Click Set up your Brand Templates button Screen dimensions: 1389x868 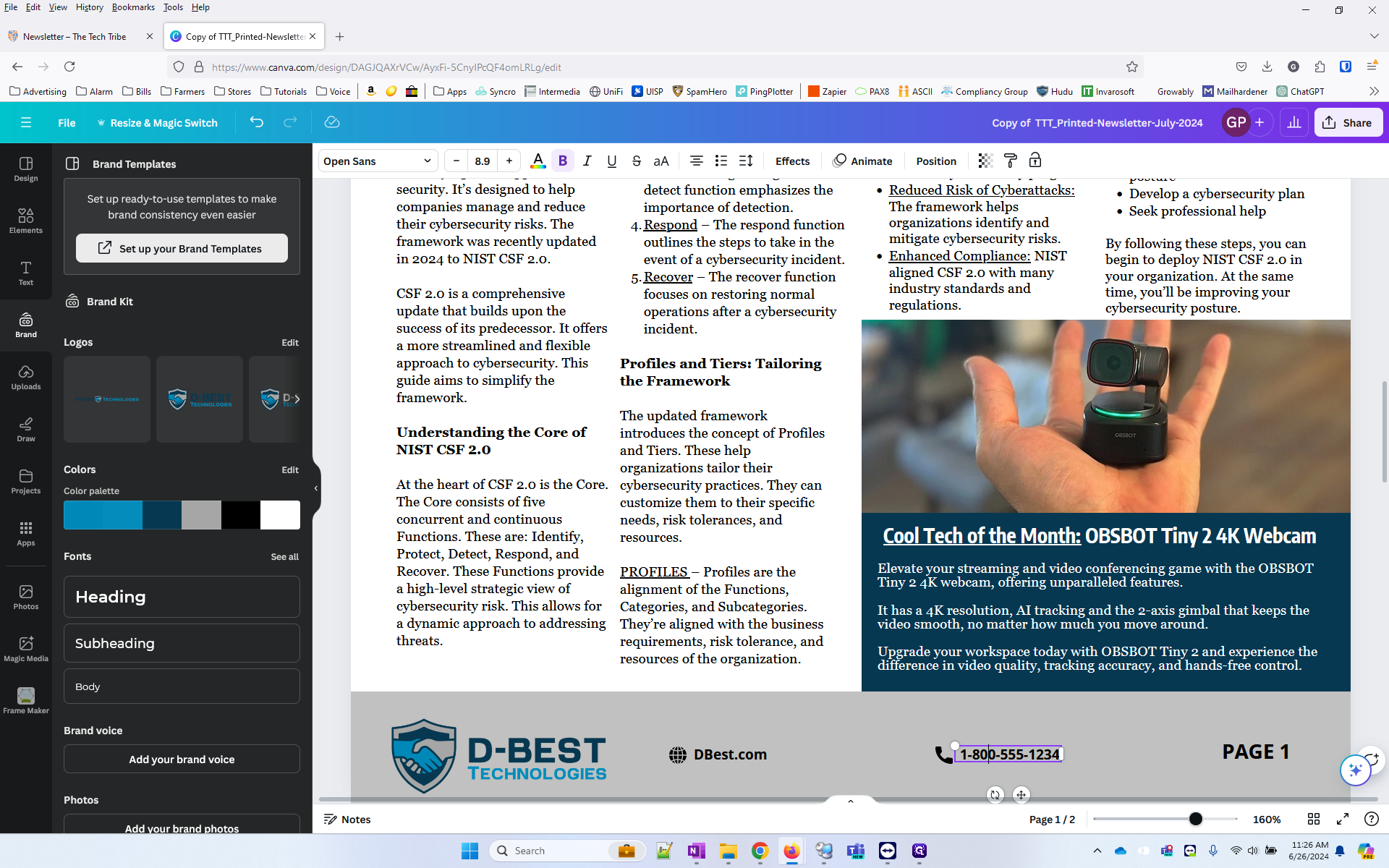(182, 248)
